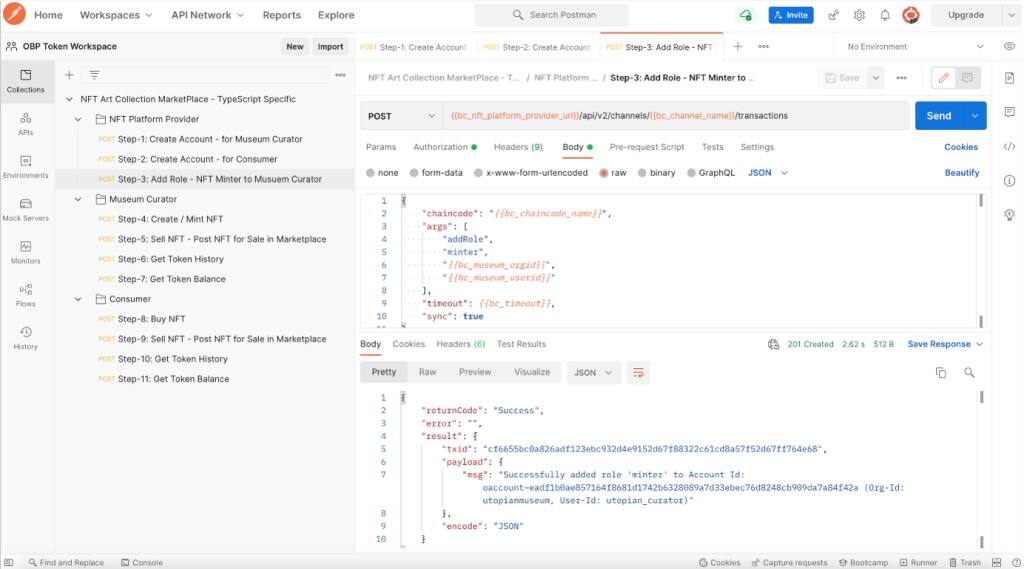The image size is (1024, 569).
Task: Select the form-data body type radio
Action: click(413, 173)
